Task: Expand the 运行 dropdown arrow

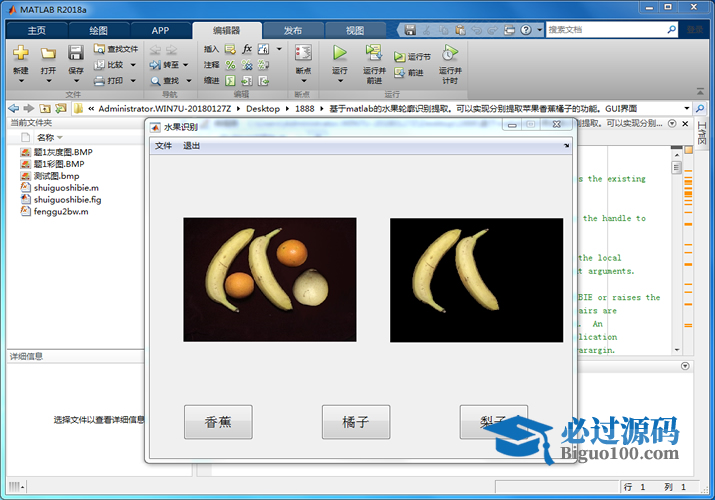Action: pyautogui.click(x=340, y=81)
